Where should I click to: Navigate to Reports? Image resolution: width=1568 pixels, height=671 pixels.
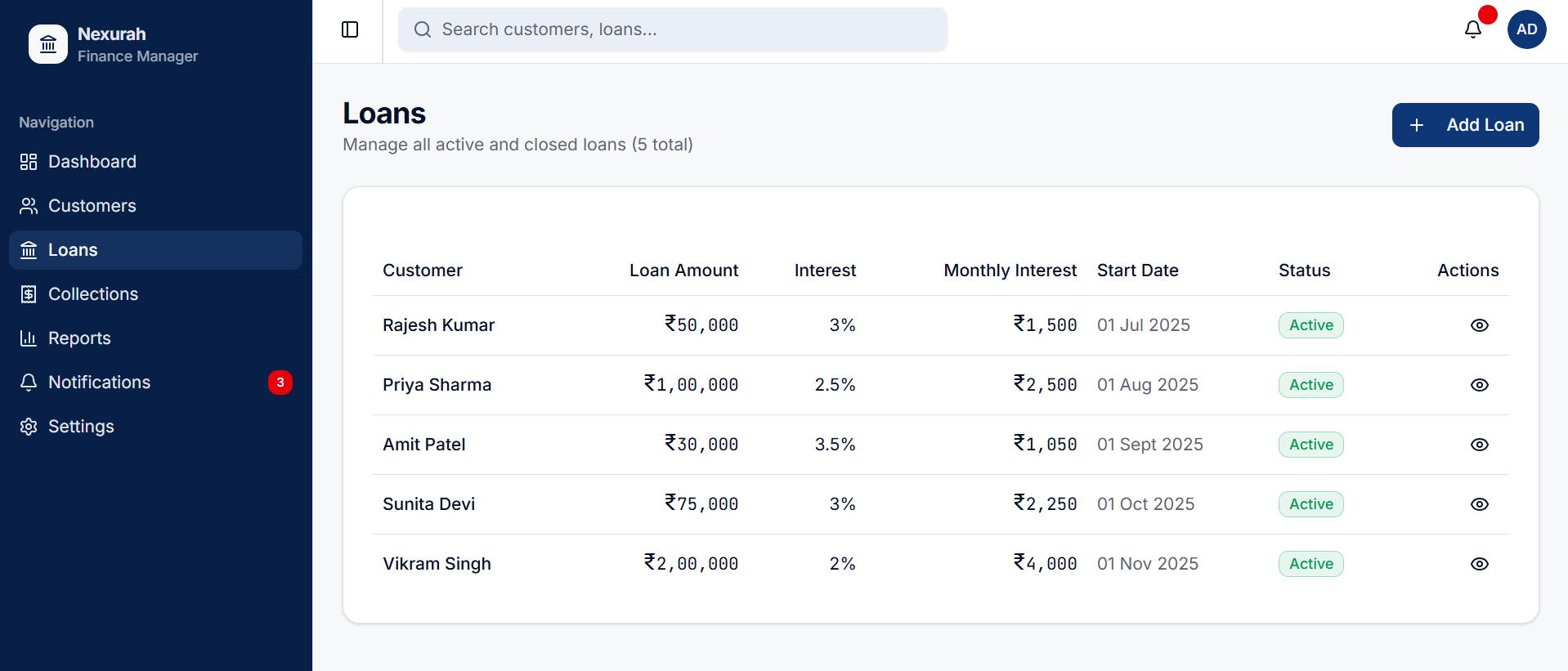[x=155, y=338]
